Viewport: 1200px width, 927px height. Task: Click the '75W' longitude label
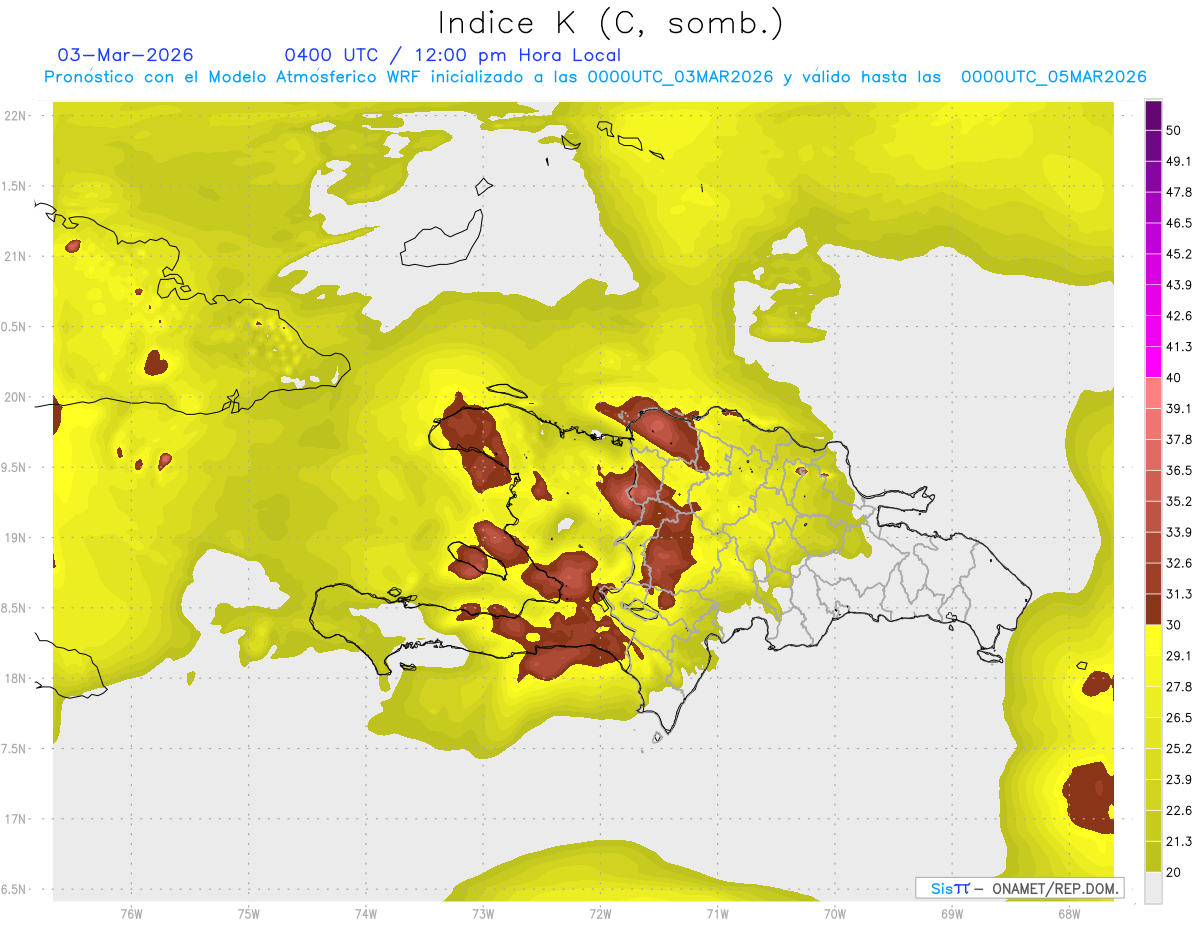tap(249, 913)
